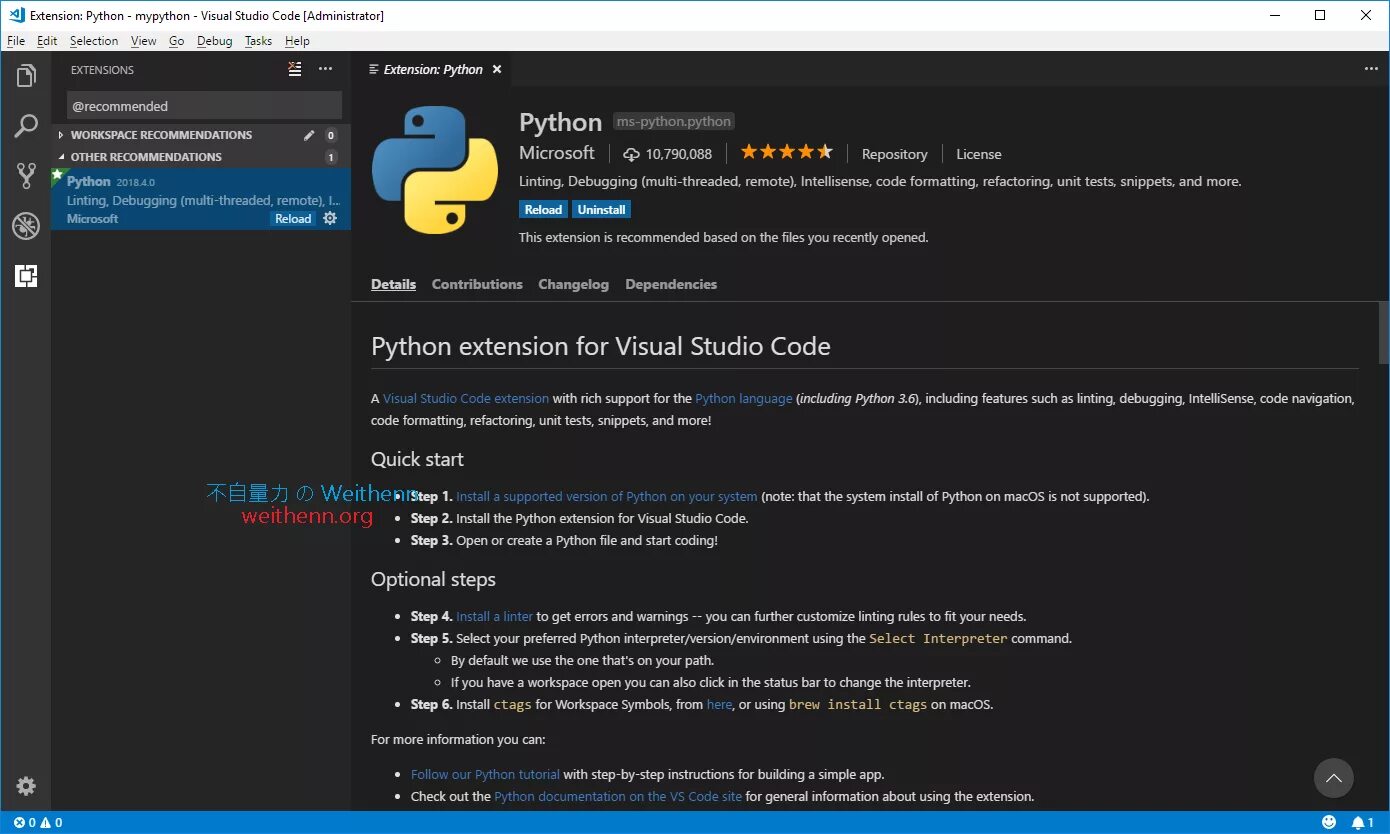Open the 'here' ctags link

(719, 704)
